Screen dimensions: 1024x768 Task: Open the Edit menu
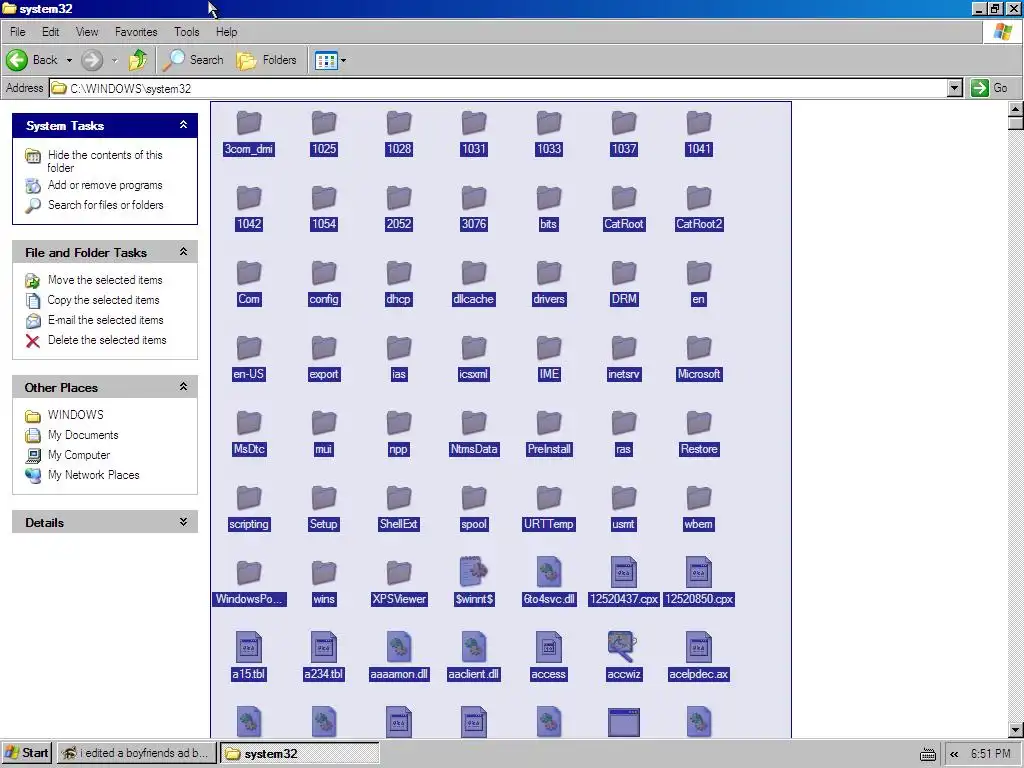click(x=50, y=32)
